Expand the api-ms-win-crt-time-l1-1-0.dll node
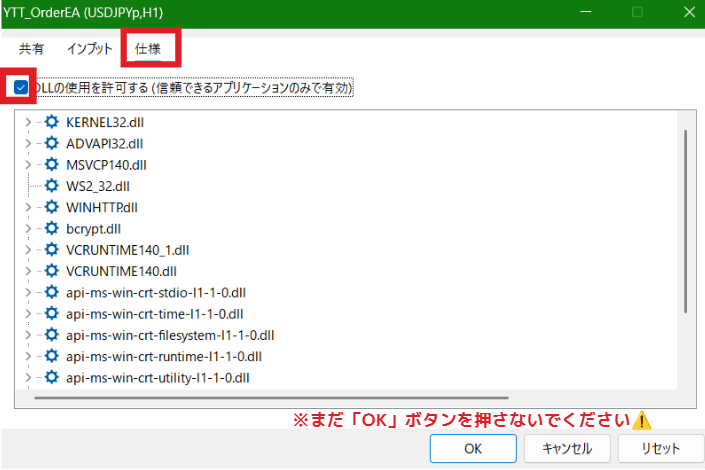The width and height of the screenshot is (705, 470). (x=28, y=313)
